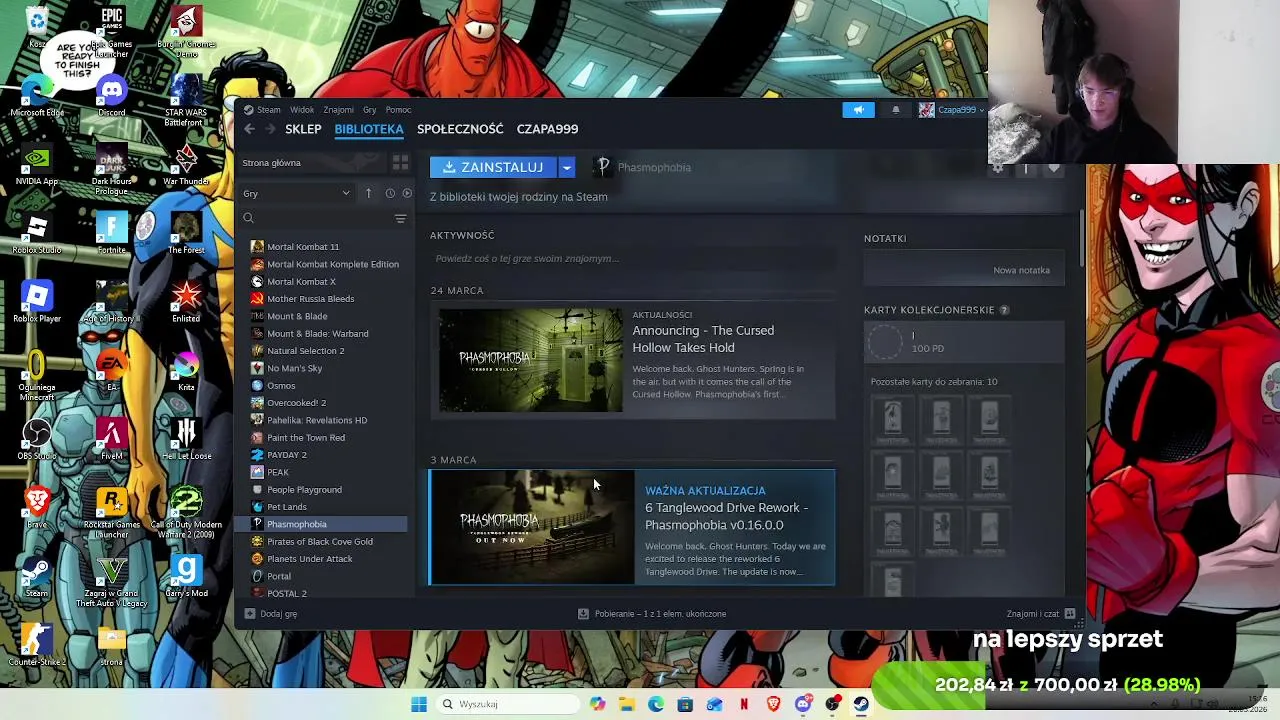Open the game settings gear icon
Image resolution: width=1280 pixels, height=720 pixels.
[x=997, y=168]
